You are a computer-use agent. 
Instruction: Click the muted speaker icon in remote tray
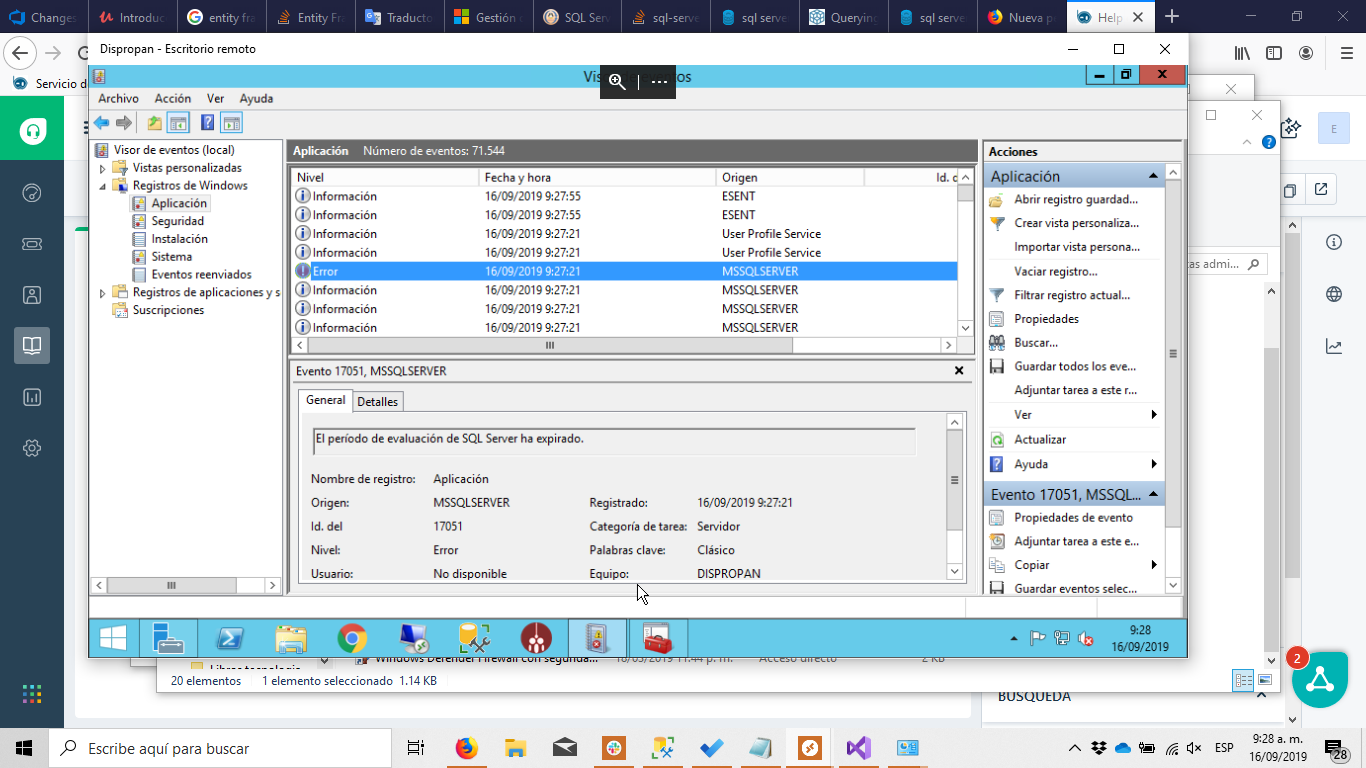[1086, 638]
